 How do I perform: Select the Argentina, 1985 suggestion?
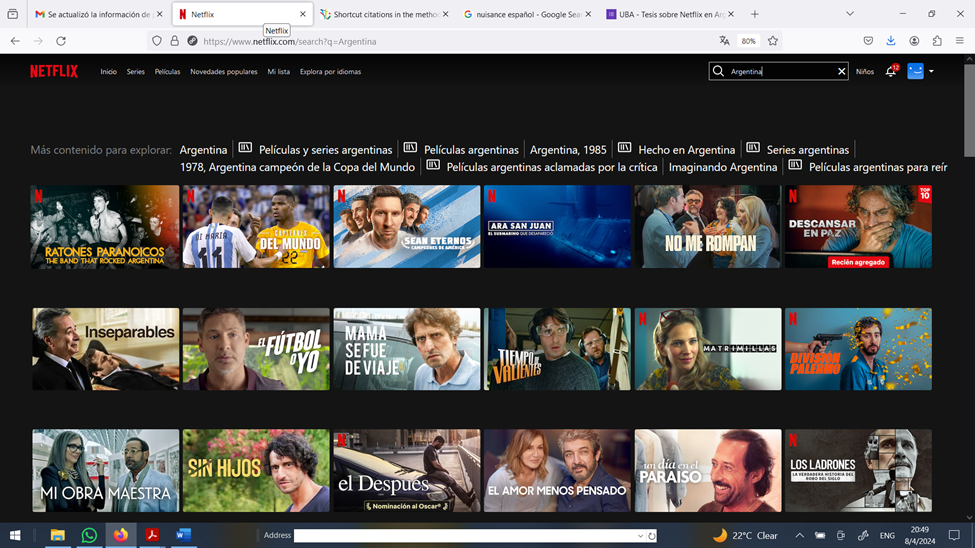click(x=568, y=150)
